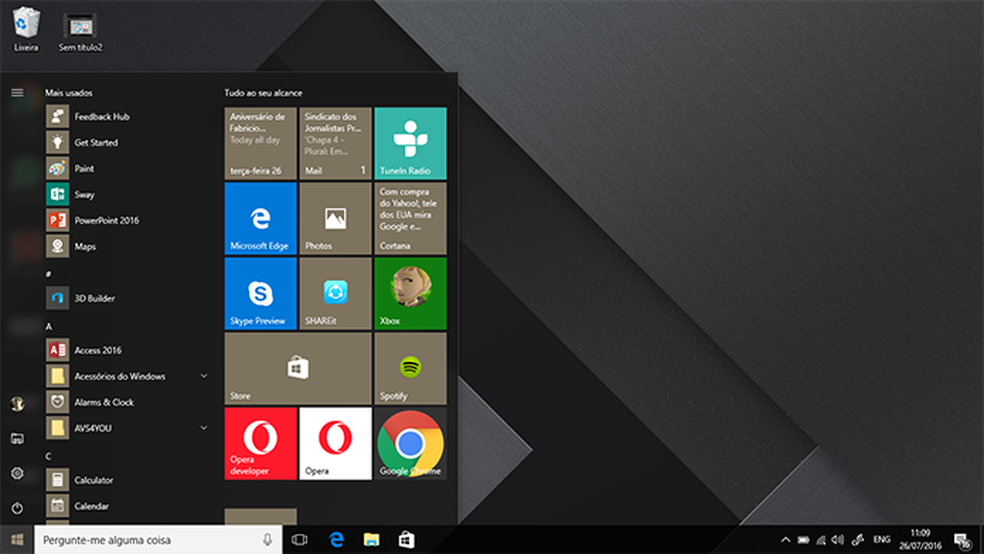Expand Acessórios do Windows folder
Screen dimensions: 984x554
click(126, 376)
